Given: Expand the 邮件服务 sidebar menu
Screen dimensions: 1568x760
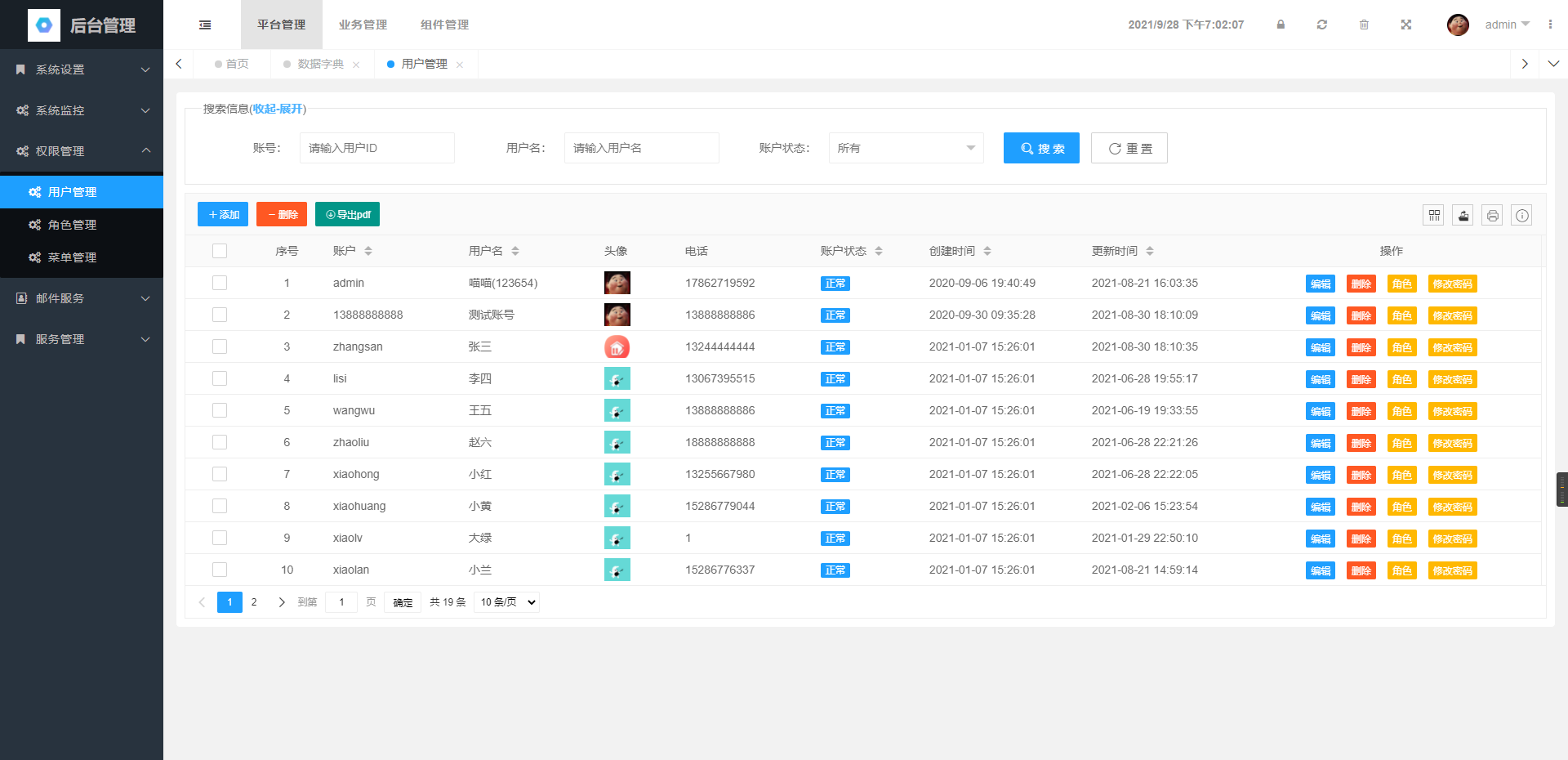Looking at the screenshot, I should pyautogui.click(x=82, y=298).
